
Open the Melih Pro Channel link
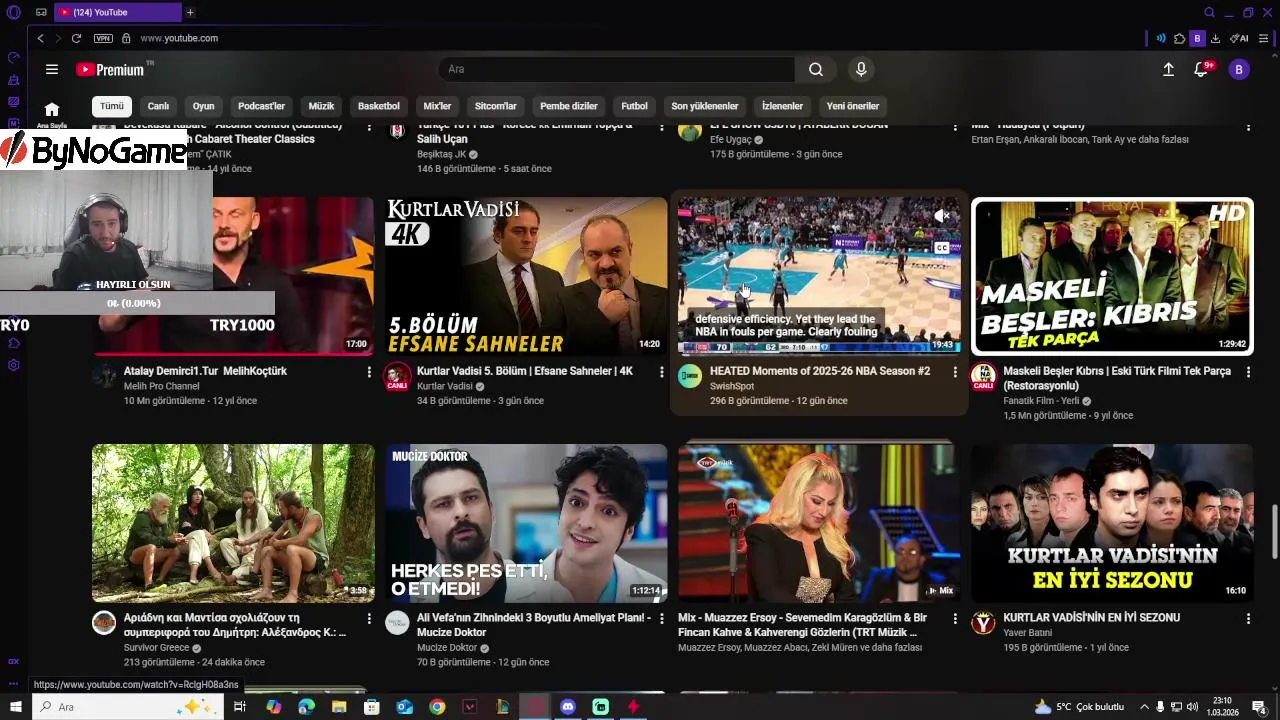click(161, 386)
